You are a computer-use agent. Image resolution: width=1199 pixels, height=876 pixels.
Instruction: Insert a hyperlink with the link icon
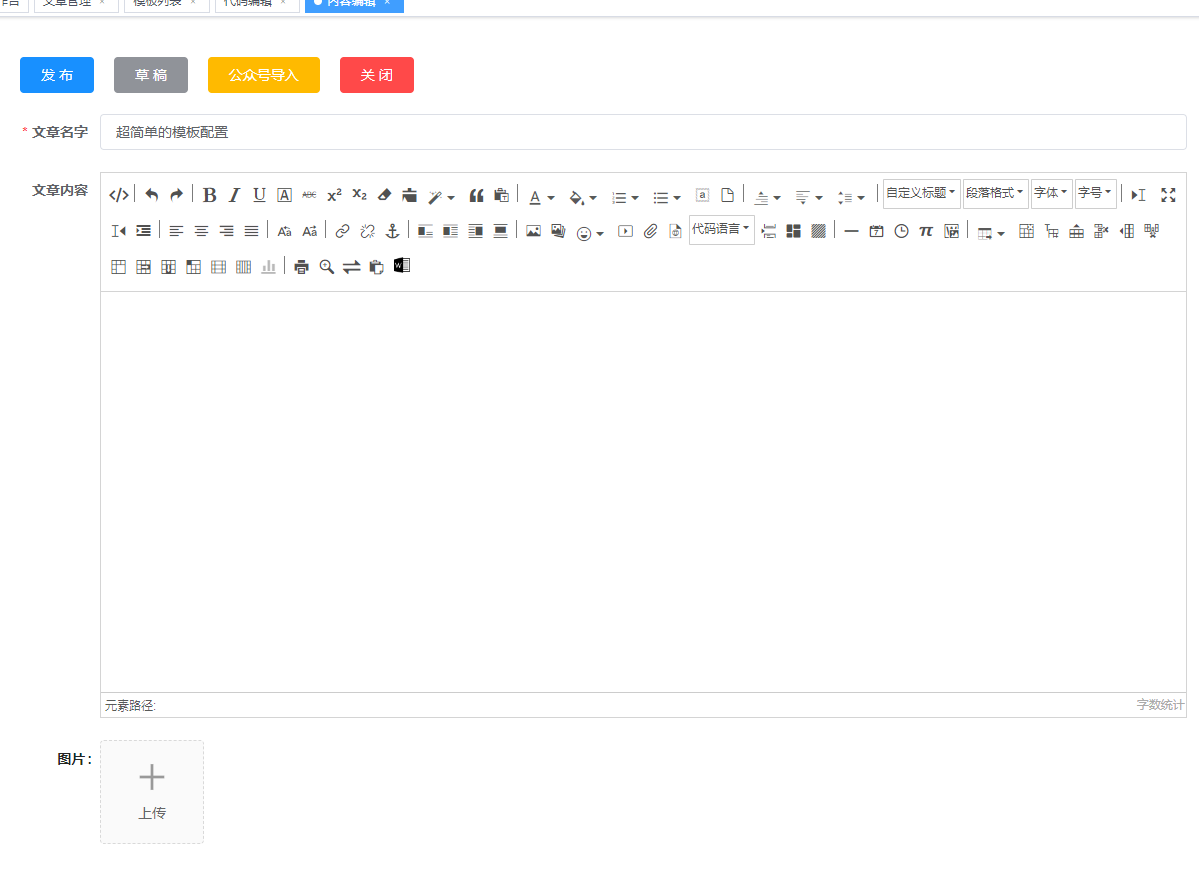[342, 231]
